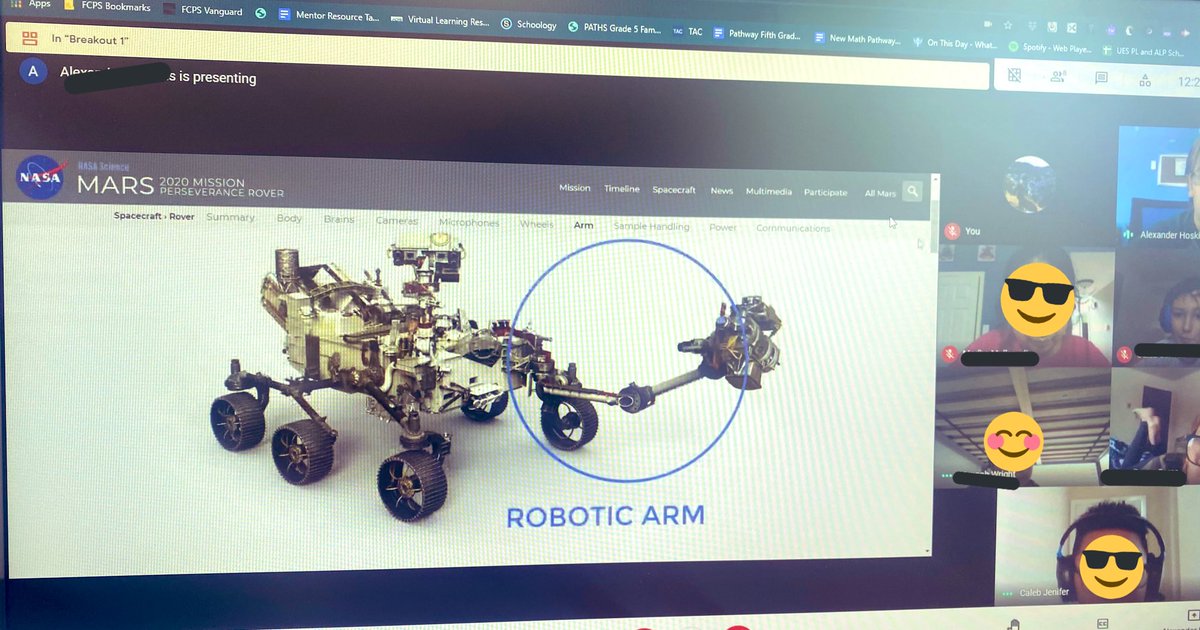Click the NASA logo
This screenshot has width=1200, height=630.
tap(39, 179)
